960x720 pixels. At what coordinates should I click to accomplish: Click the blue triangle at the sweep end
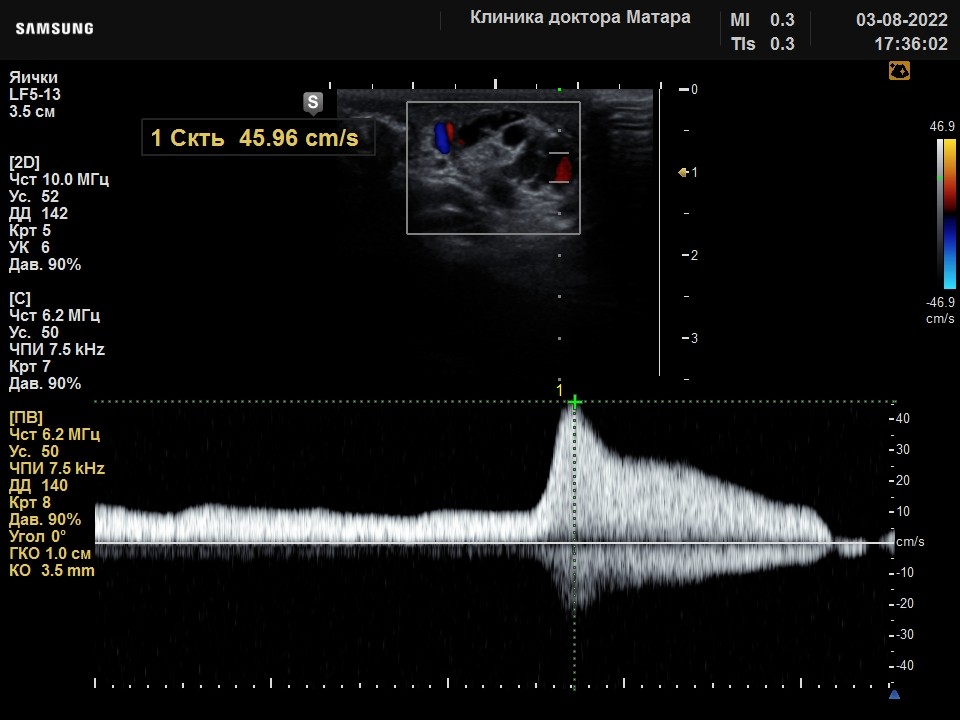click(x=894, y=694)
